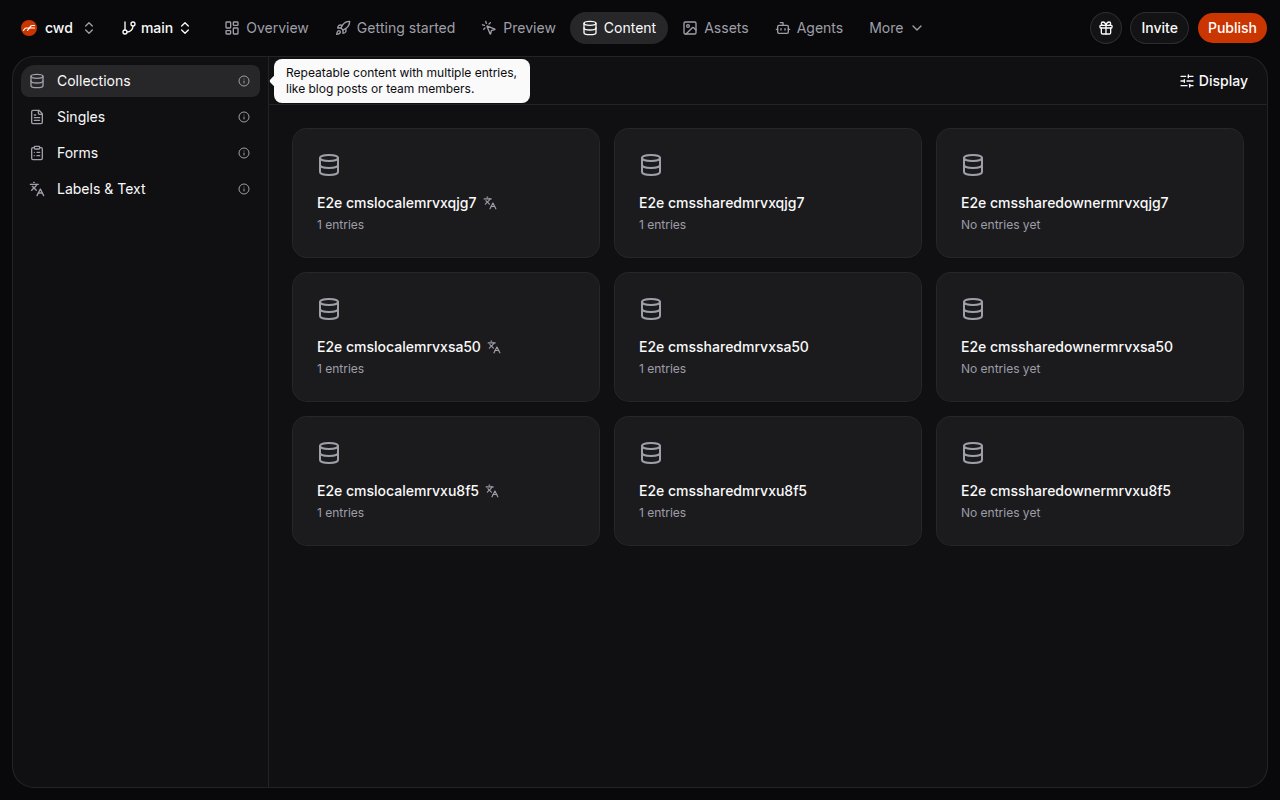Open the E2e cmssharedmrvxu8f5 collection
The height and width of the screenshot is (800, 1280).
tap(768, 481)
